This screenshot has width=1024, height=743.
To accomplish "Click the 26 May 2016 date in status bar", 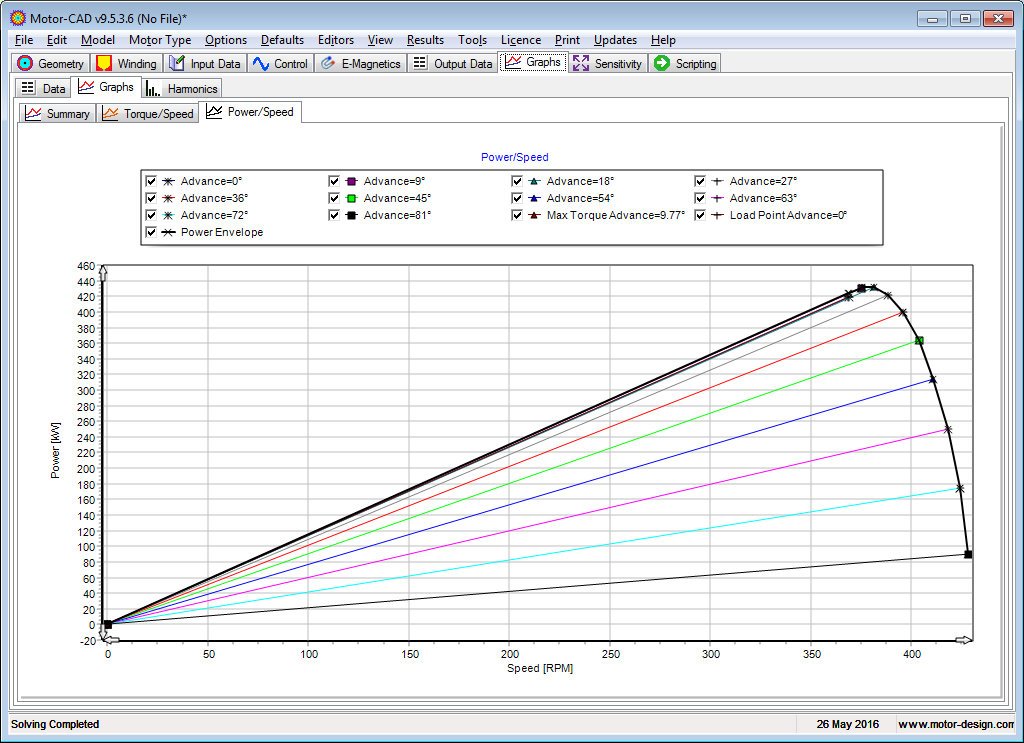I will coord(848,724).
